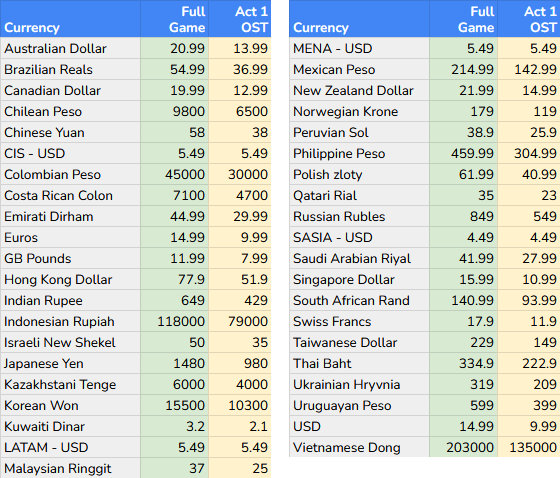Select GB Pounds Act 1 OST price 7.99

click(x=240, y=258)
